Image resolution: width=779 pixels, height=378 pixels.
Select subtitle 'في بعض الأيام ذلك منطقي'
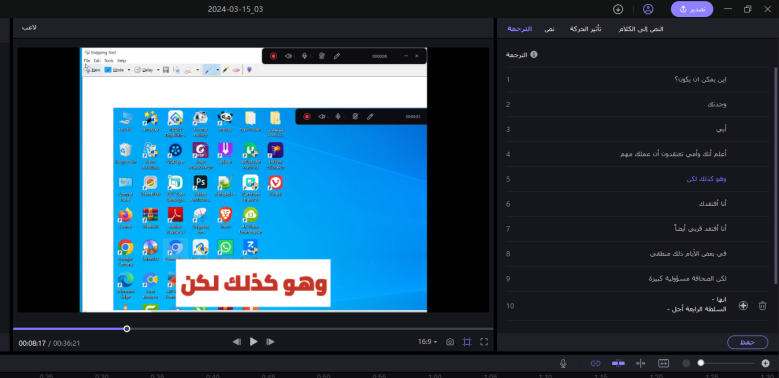pyautogui.click(x=638, y=253)
